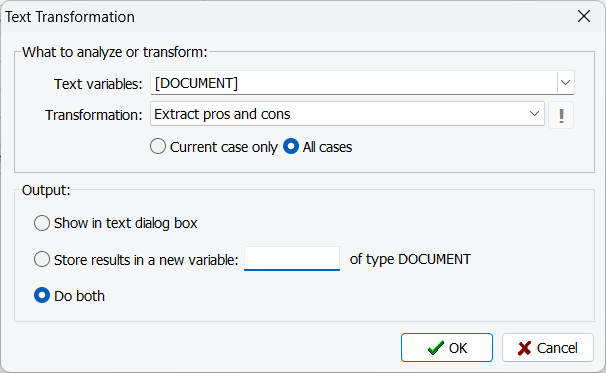Open the Text variables dropdown arrow
606x373 pixels.
(x=565, y=82)
